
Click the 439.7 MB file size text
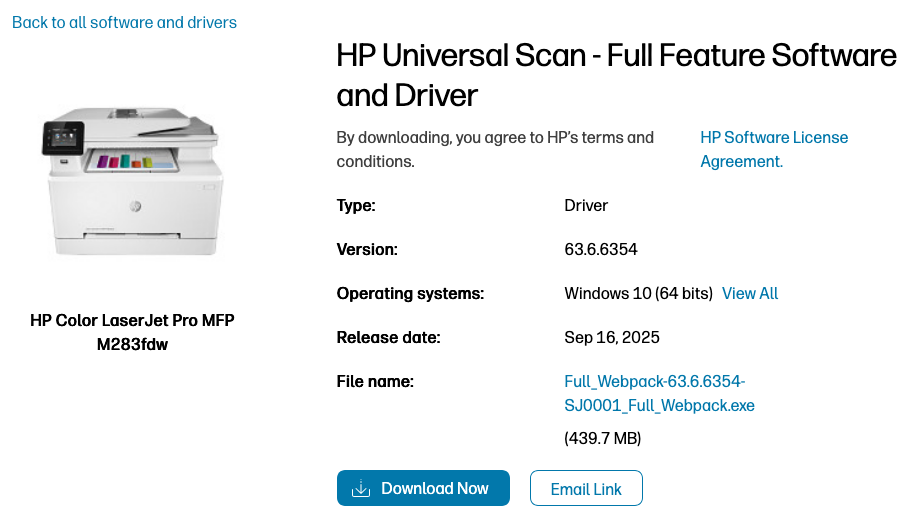coord(603,438)
